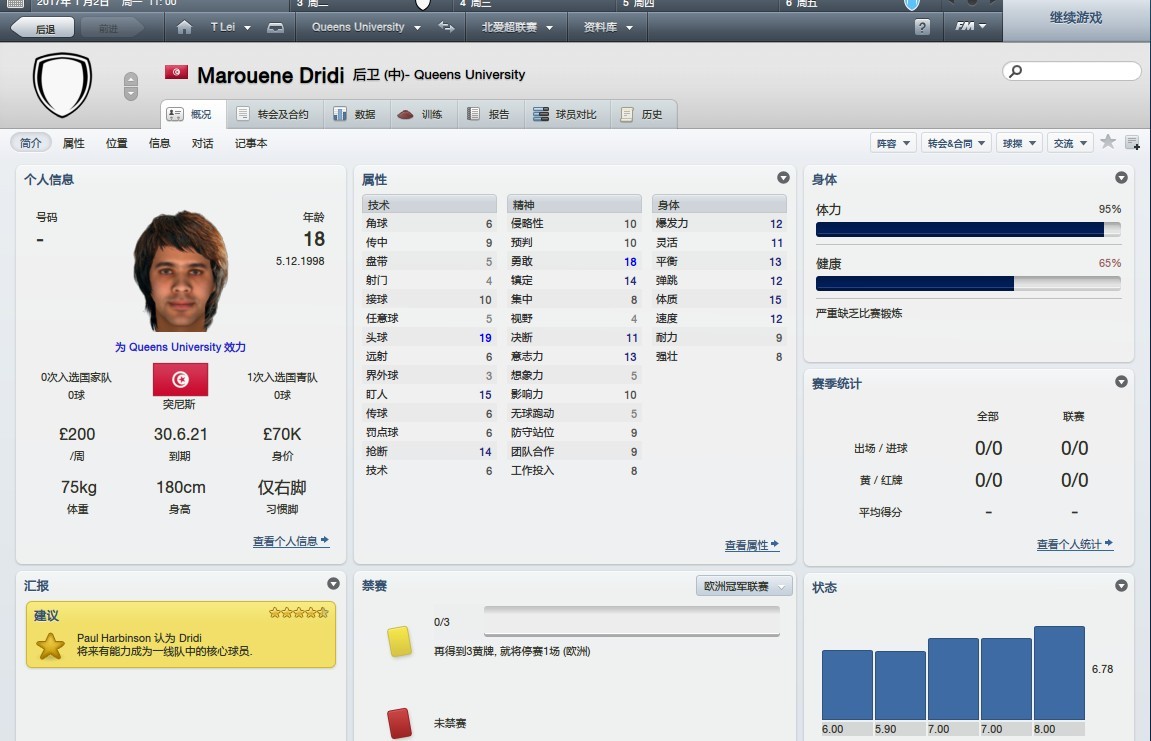Switch to the 训练 tab
The height and width of the screenshot is (741, 1151).
(422, 115)
